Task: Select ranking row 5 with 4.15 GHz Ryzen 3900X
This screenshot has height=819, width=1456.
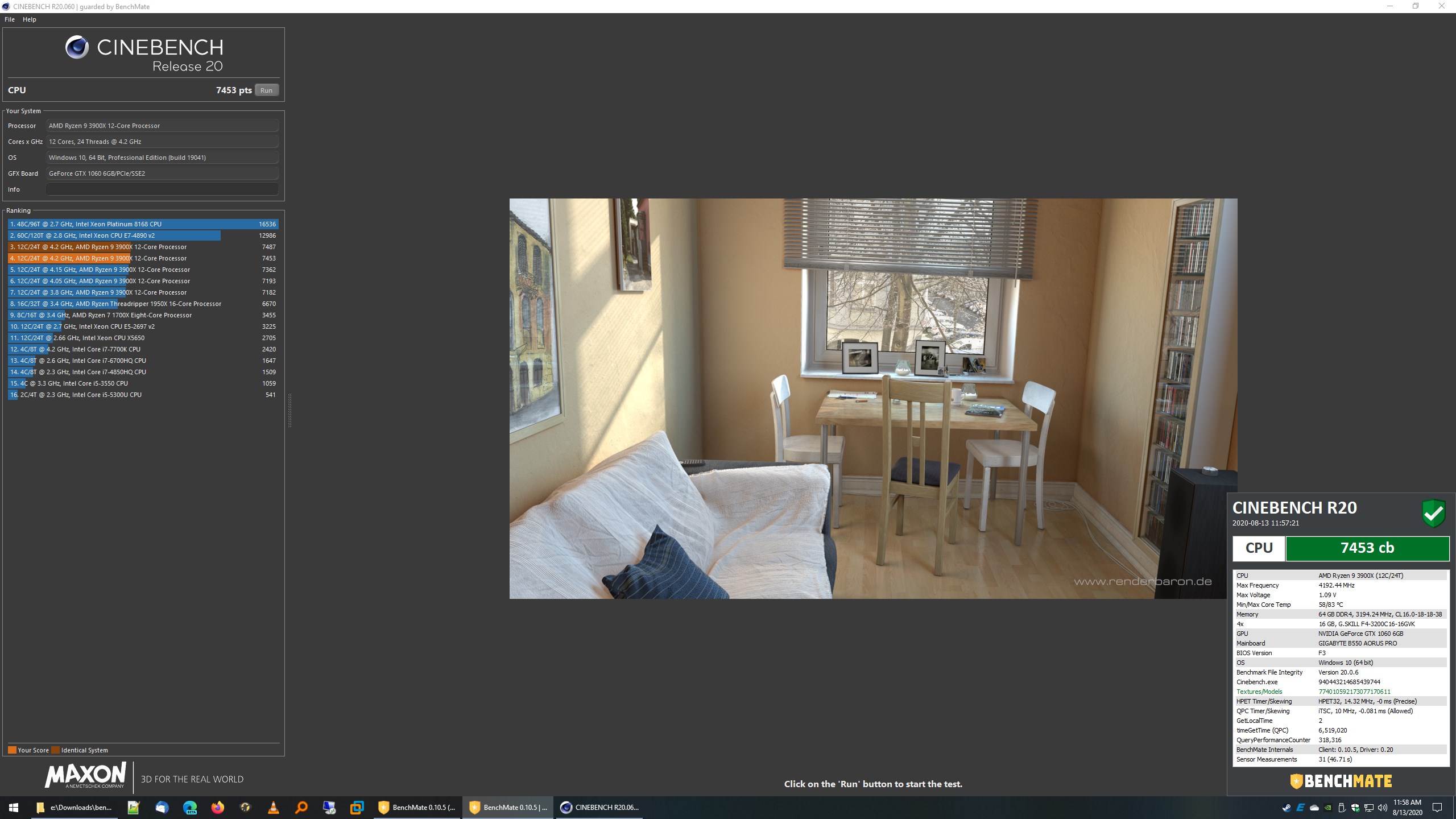Action: pyautogui.click(x=143, y=270)
